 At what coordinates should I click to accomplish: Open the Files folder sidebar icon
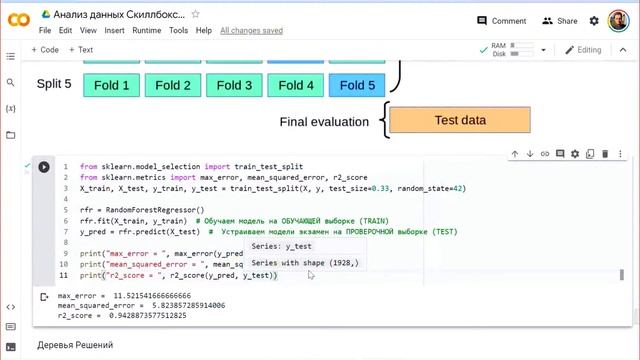pyautogui.click(x=11, y=135)
